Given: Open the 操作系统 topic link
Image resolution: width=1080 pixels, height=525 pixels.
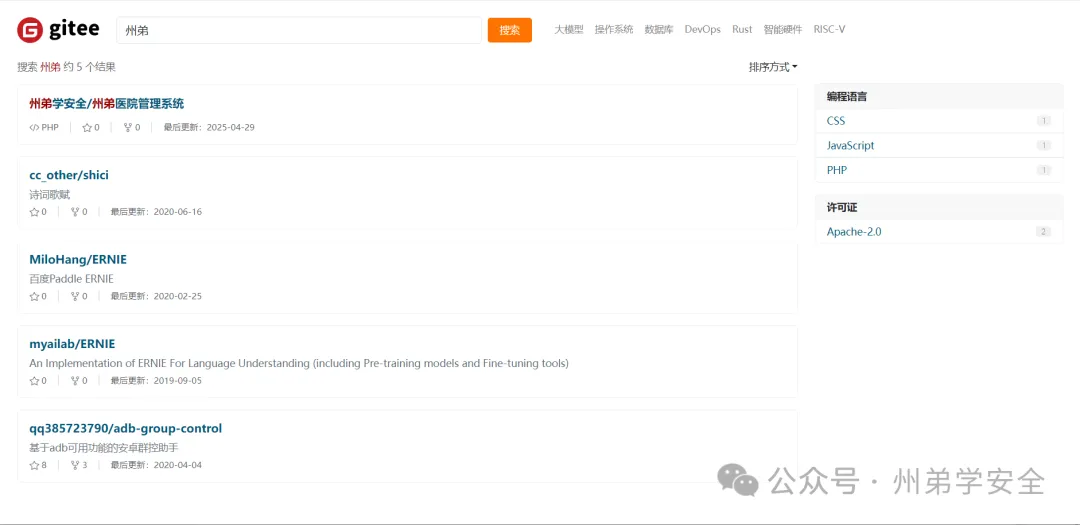Looking at the screenshot, I should (x=614, y=30).
